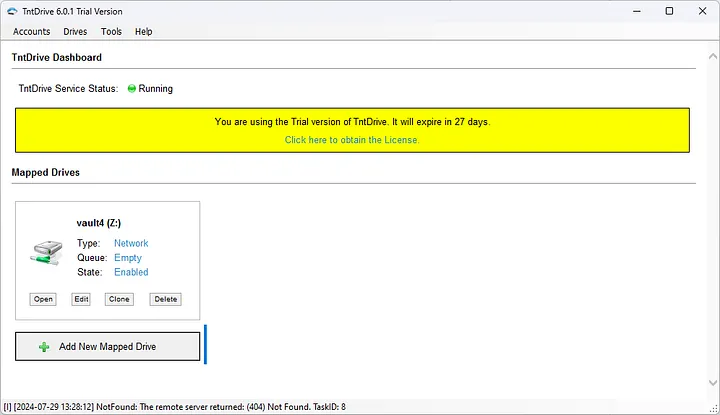This screenshot has height=415, width=720.
Task: Click the green plus icon on Add New Mapped Drive
Action: [44, 347]
